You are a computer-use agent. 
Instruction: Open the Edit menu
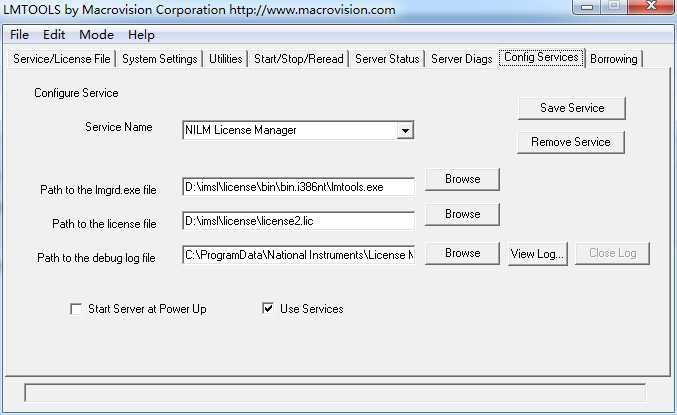[54, 35]
